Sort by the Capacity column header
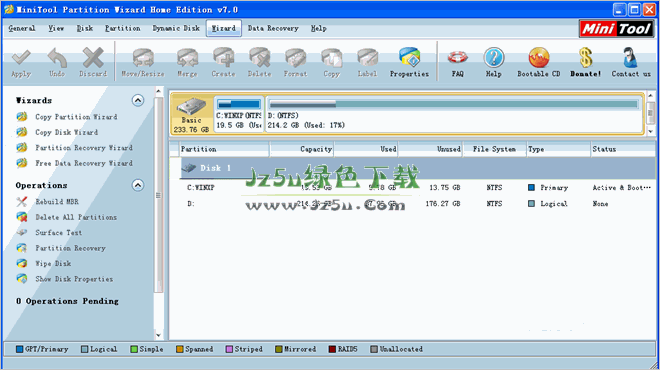 (302, 149)
